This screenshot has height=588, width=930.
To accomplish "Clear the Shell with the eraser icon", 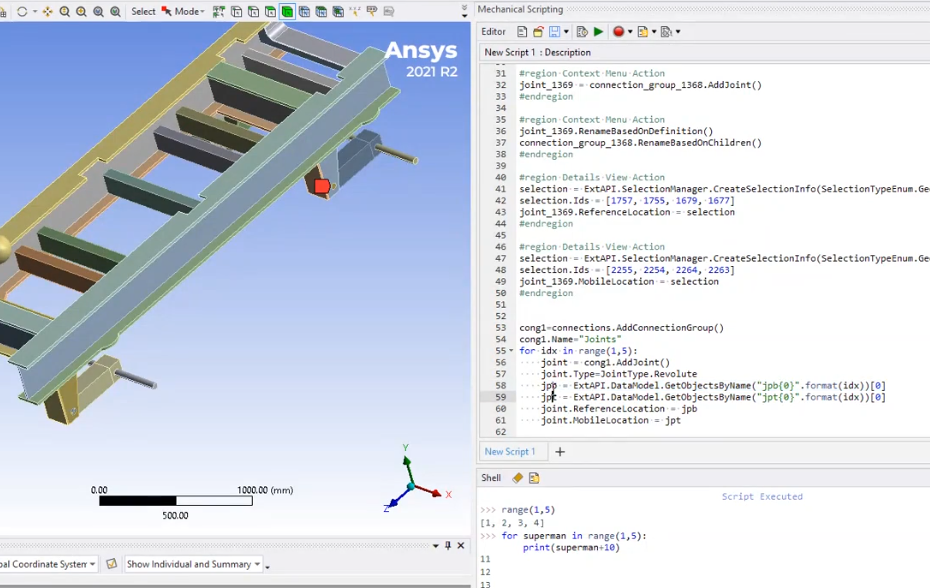I will pyautogui.click(x=517, y=478).
